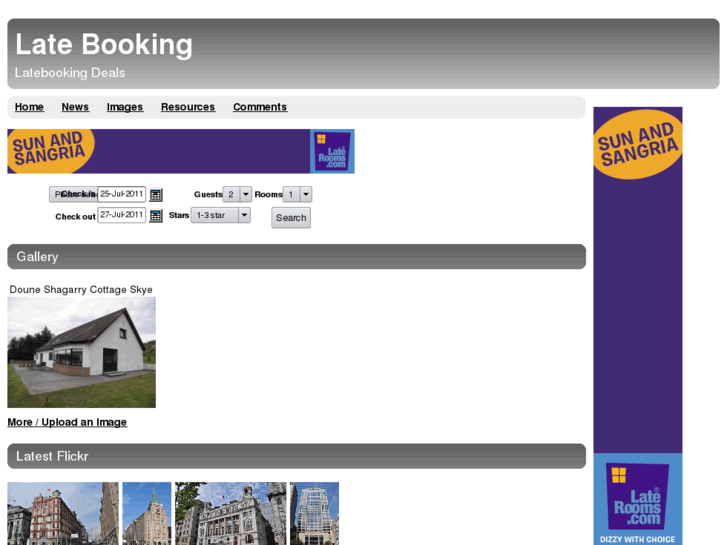Viewport: 727px width, 545px height.
Task: Open the Doune Shagarry Cottage Skye photo
Action: (x=82, y=353)
